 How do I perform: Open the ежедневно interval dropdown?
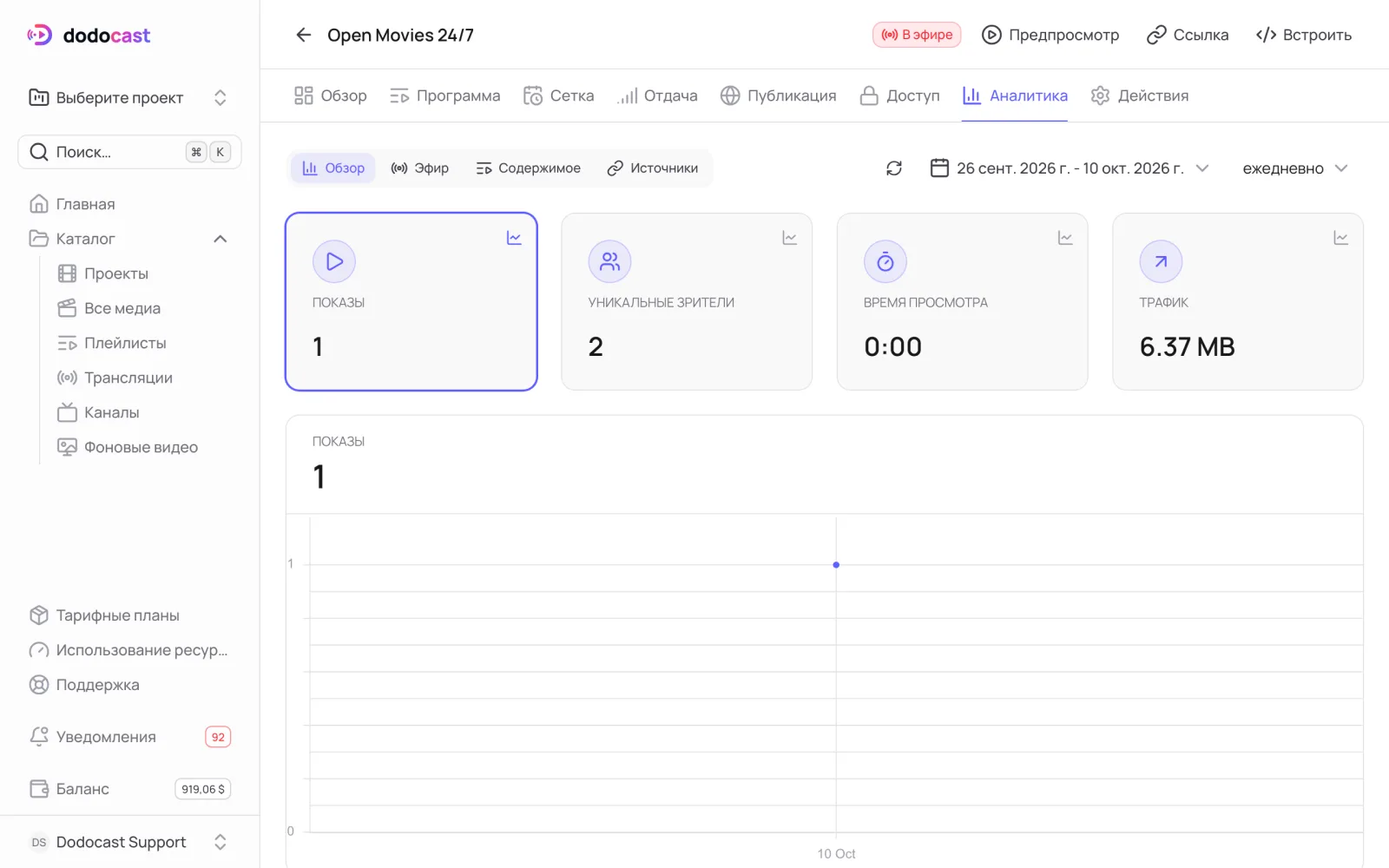[1294, 168]
